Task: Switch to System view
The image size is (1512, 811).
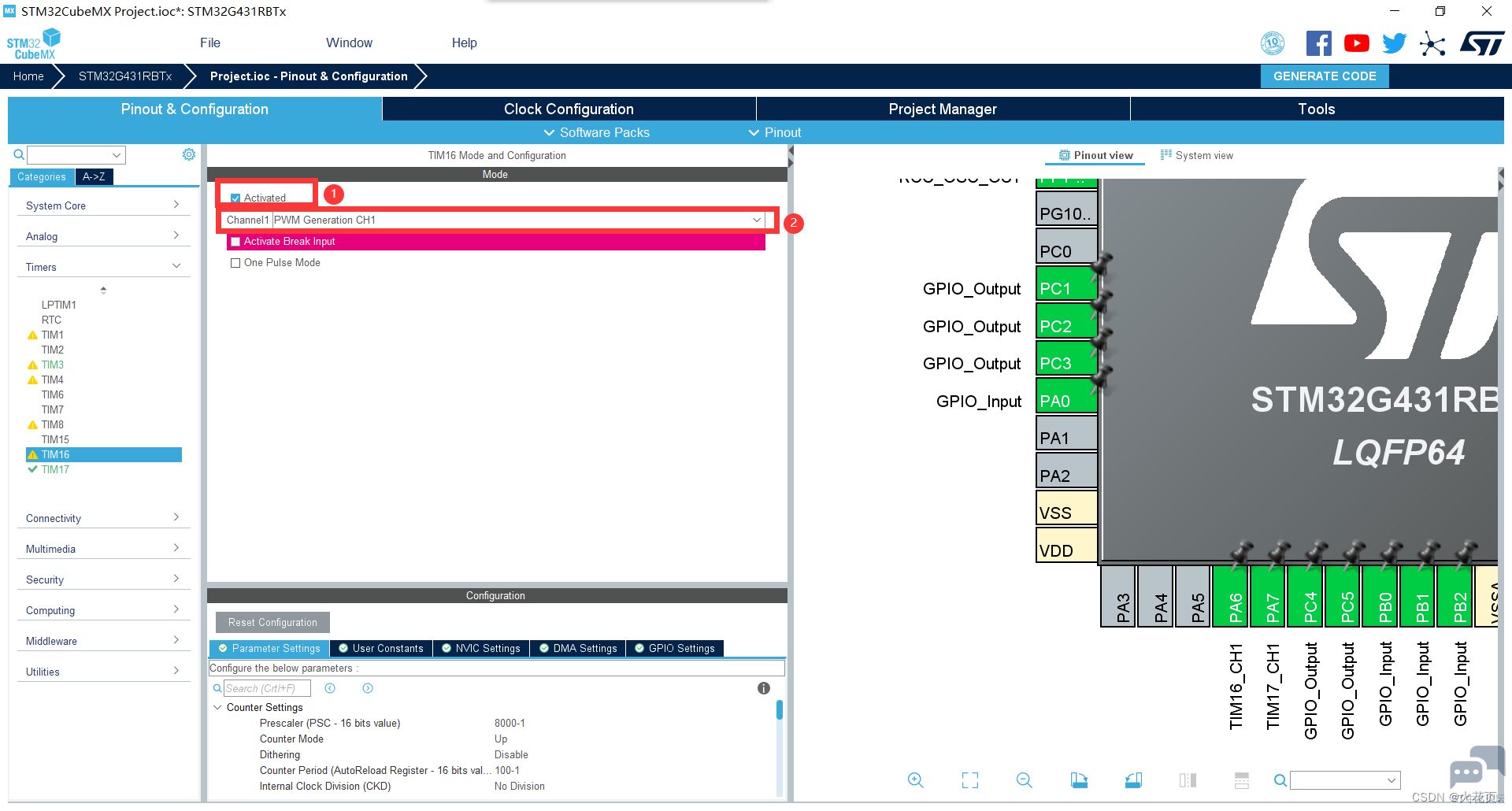Action: [x=1197, y=155]
